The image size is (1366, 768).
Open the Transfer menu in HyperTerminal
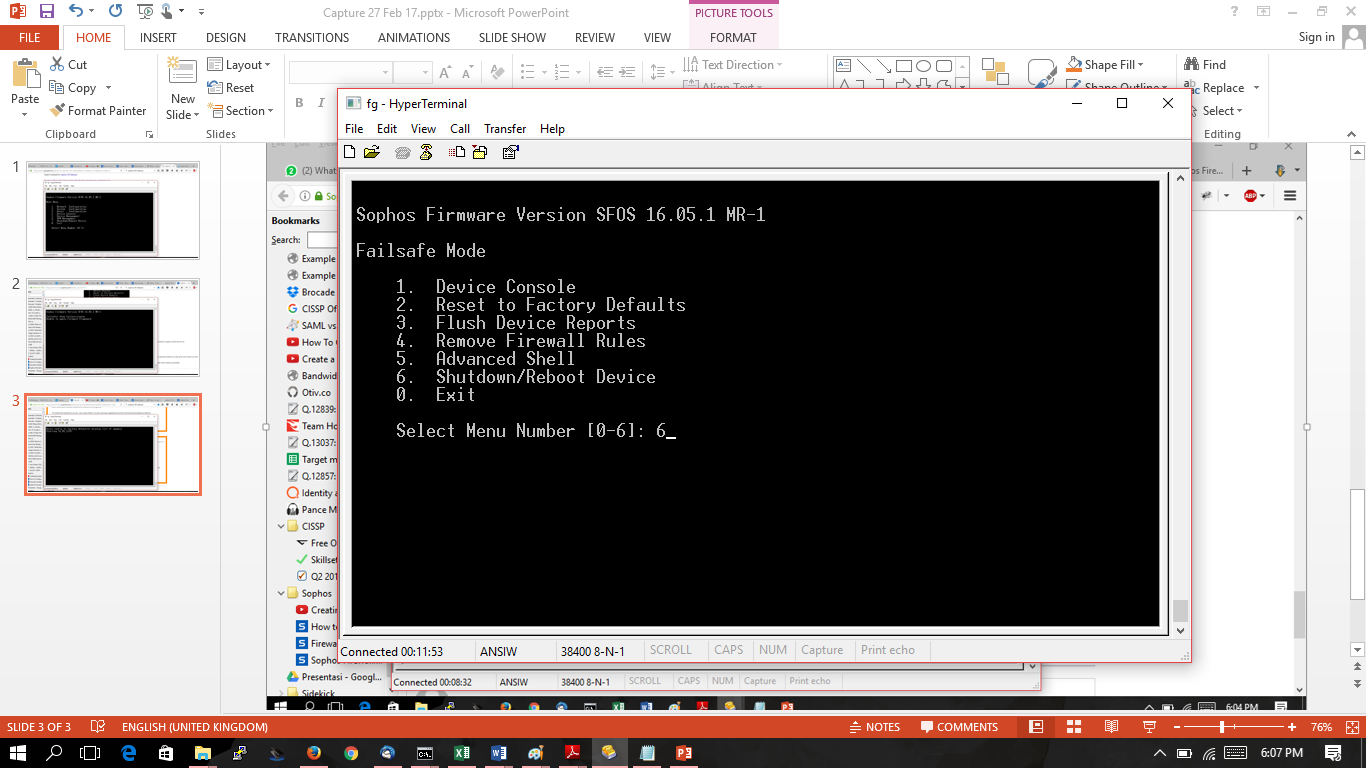click(505, 129)
